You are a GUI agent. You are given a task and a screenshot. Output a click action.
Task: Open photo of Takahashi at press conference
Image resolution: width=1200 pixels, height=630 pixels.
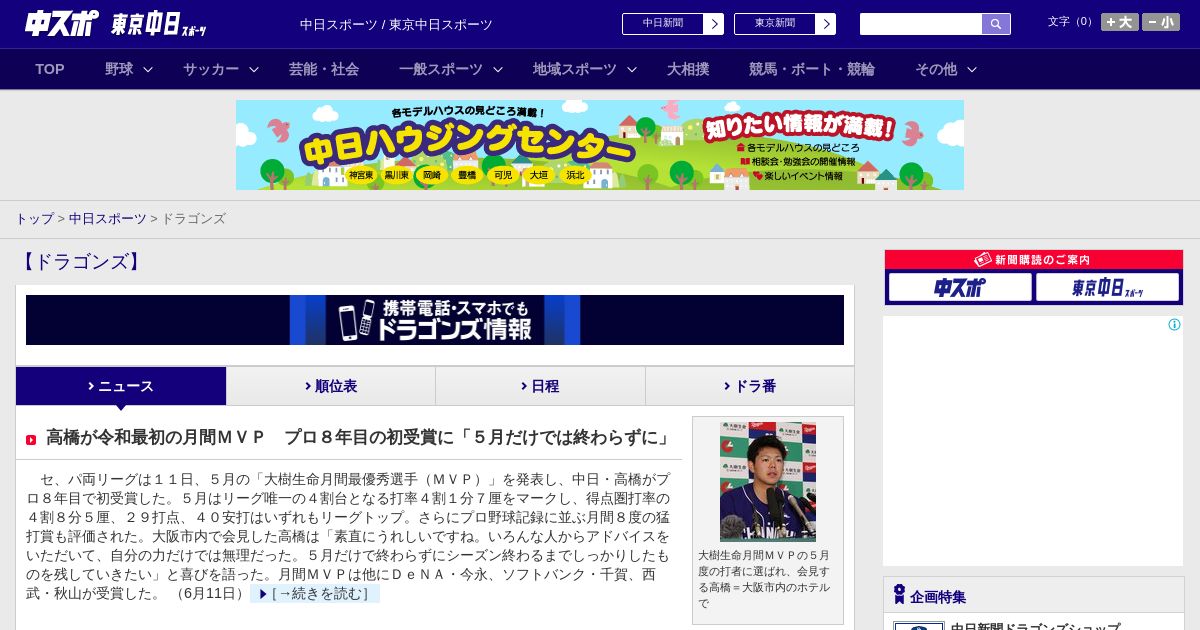768,481
